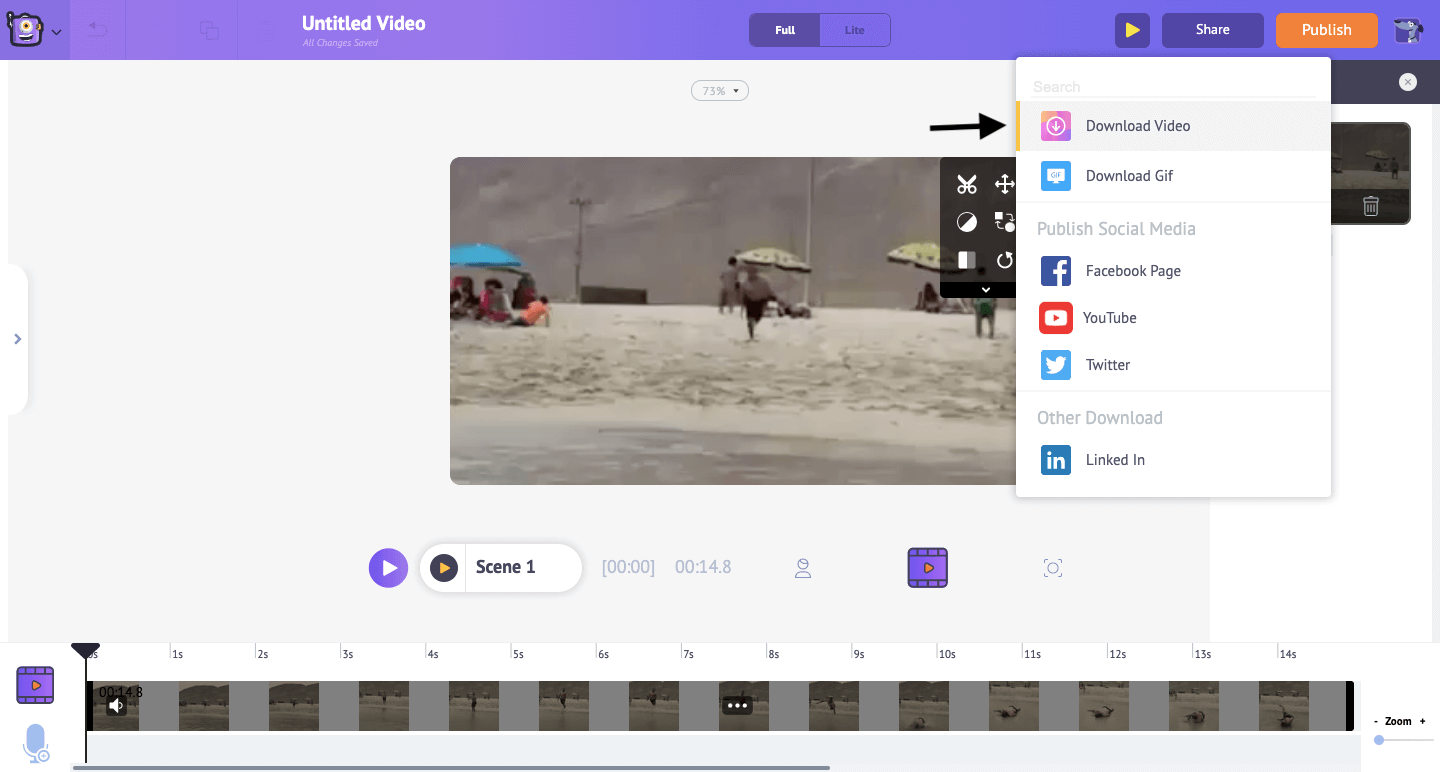Switch the editor to Lite mode
The width and height of the screenshot is (1440, 772).
coord(855,30)
